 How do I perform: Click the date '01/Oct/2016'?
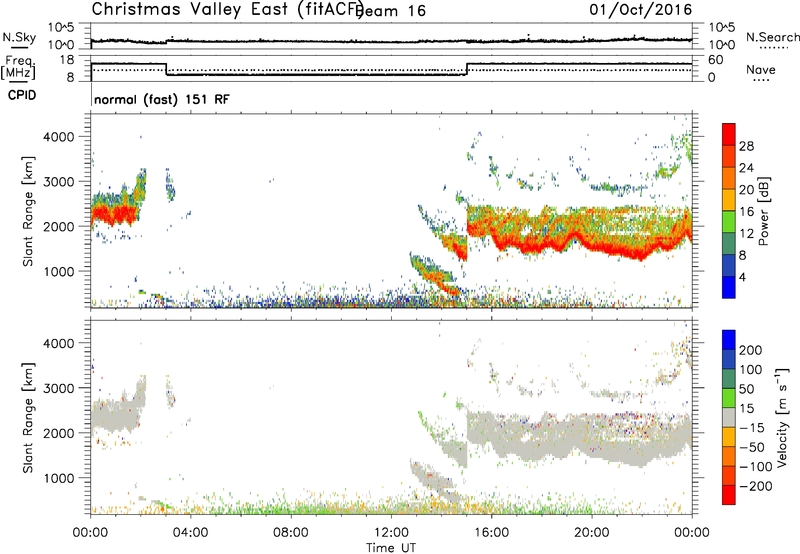coord(641,10)
